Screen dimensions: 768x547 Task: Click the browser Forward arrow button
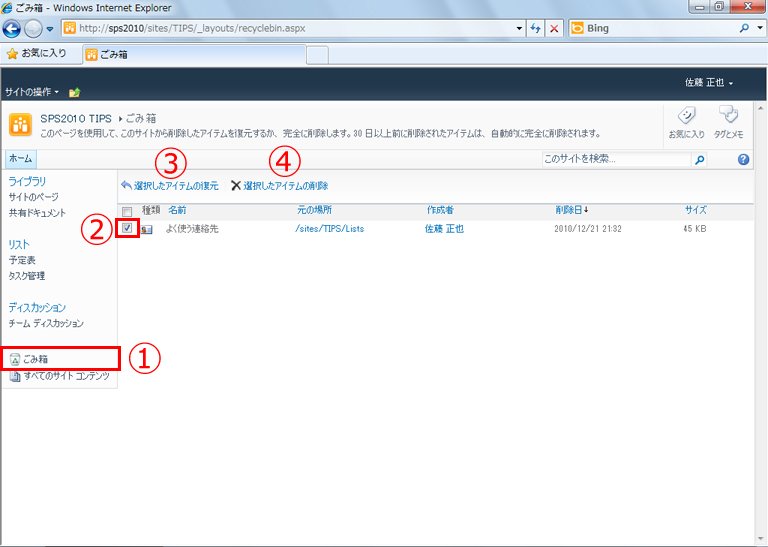(33, 29)
